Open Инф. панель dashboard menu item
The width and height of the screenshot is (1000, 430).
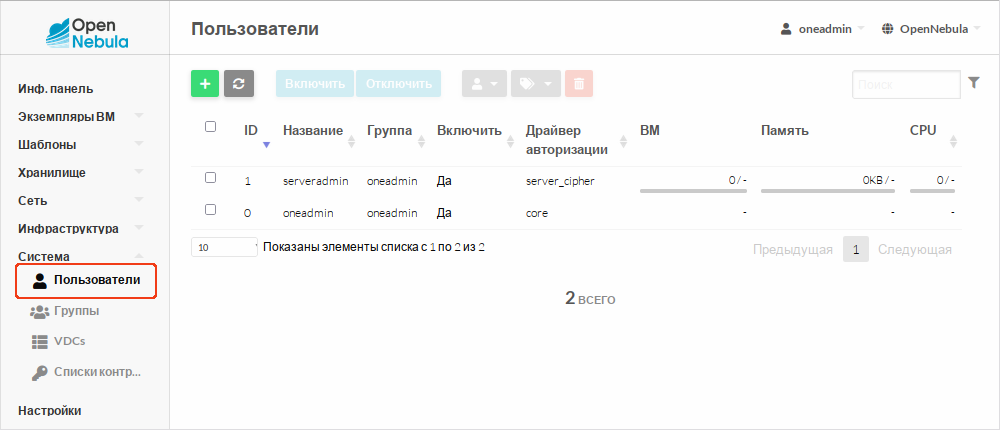coord(56,89)
